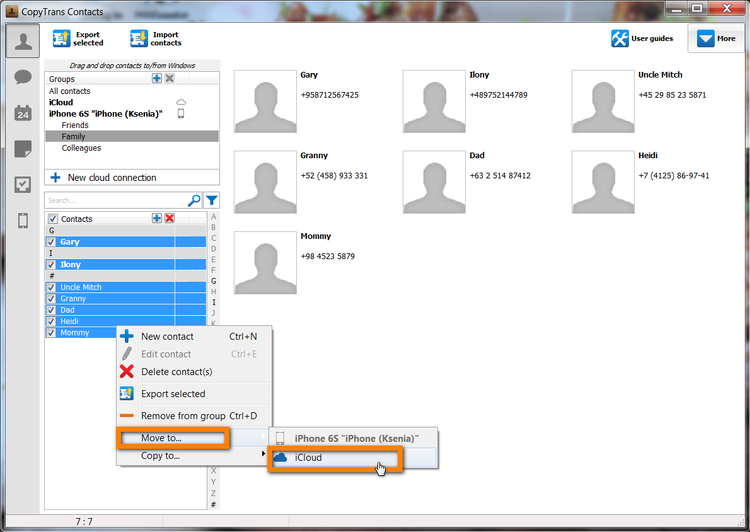Click the 7 : 7 status bar count

84,521
